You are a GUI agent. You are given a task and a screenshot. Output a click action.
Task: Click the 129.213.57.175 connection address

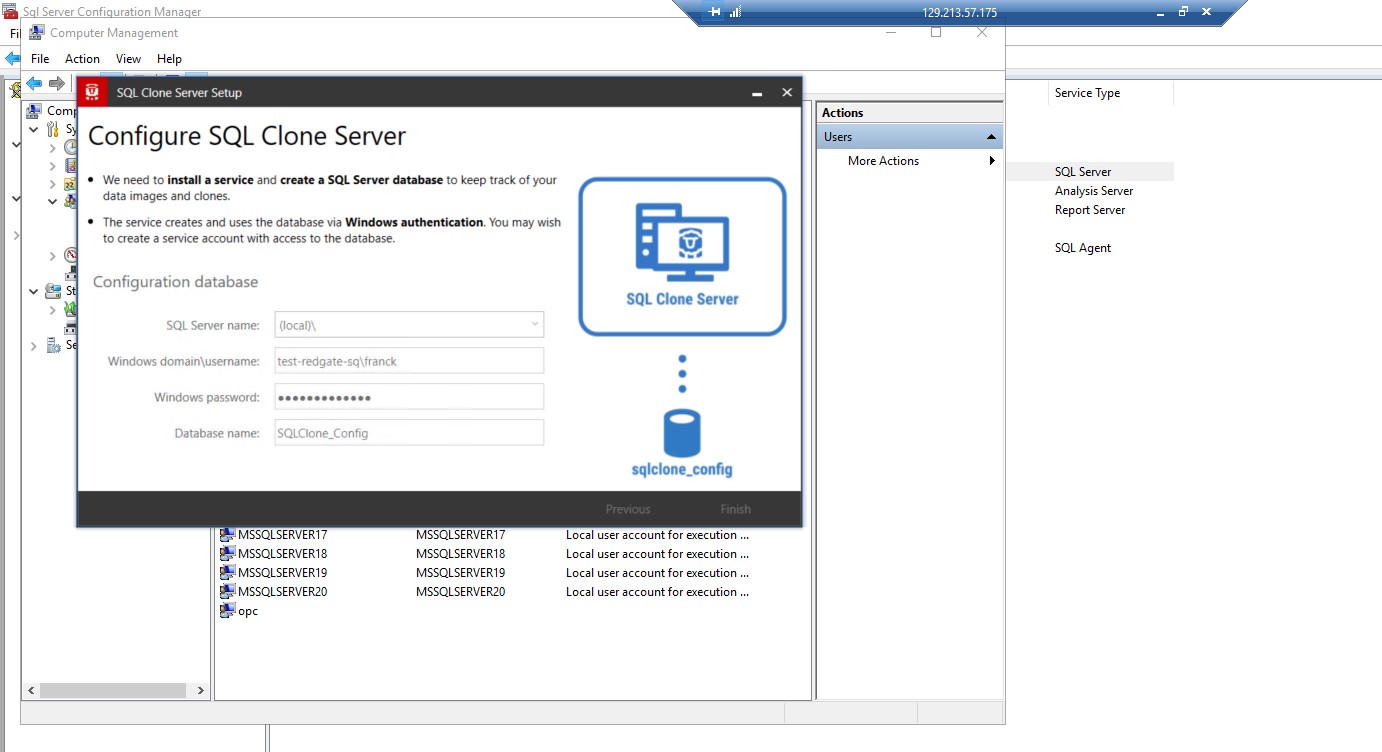coord(959,13)
